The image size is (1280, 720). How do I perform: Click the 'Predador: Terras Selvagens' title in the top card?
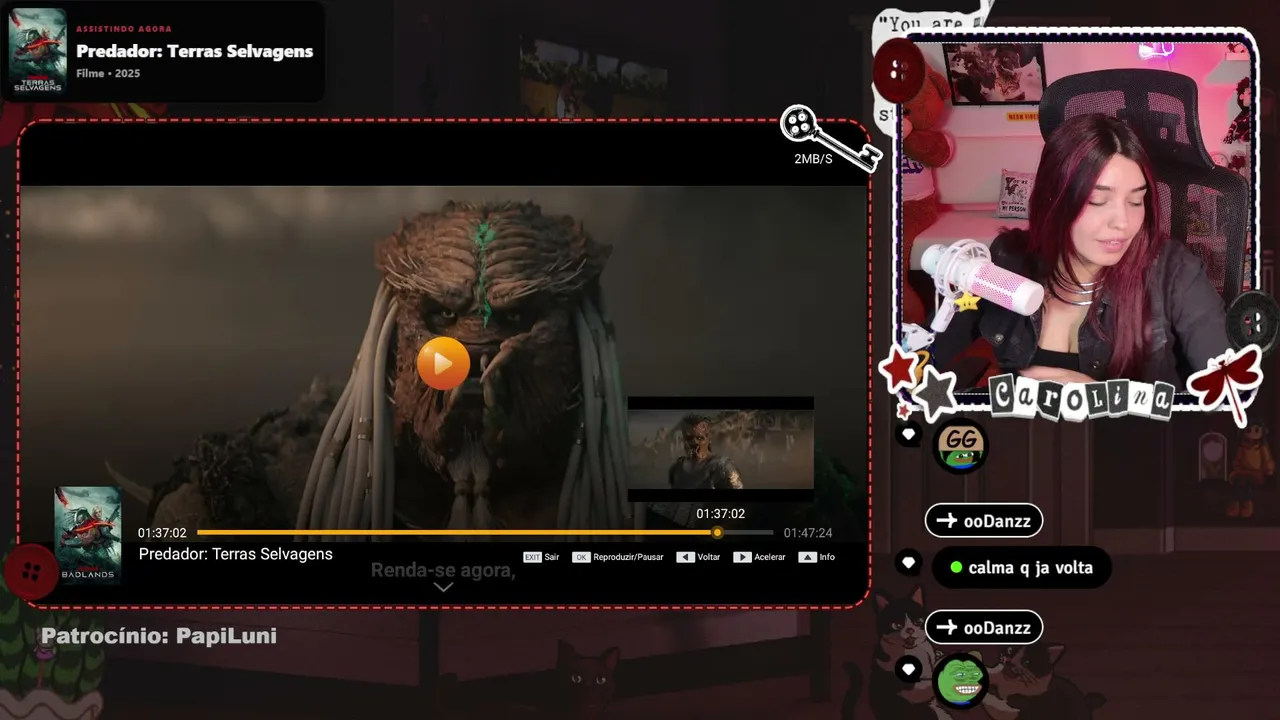coord(195,51)
